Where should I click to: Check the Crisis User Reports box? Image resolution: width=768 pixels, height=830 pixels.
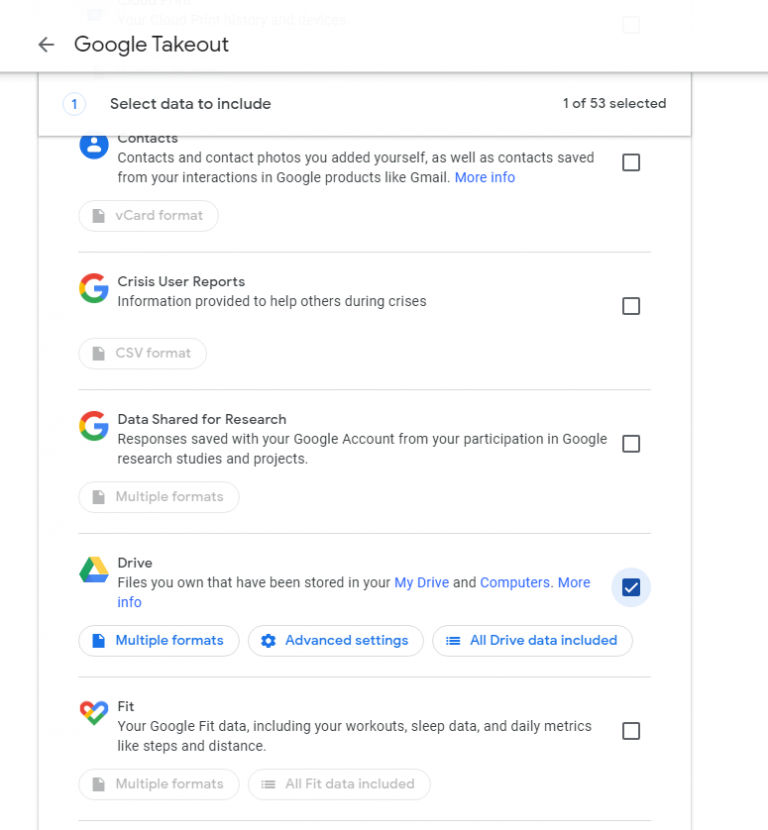631,305
